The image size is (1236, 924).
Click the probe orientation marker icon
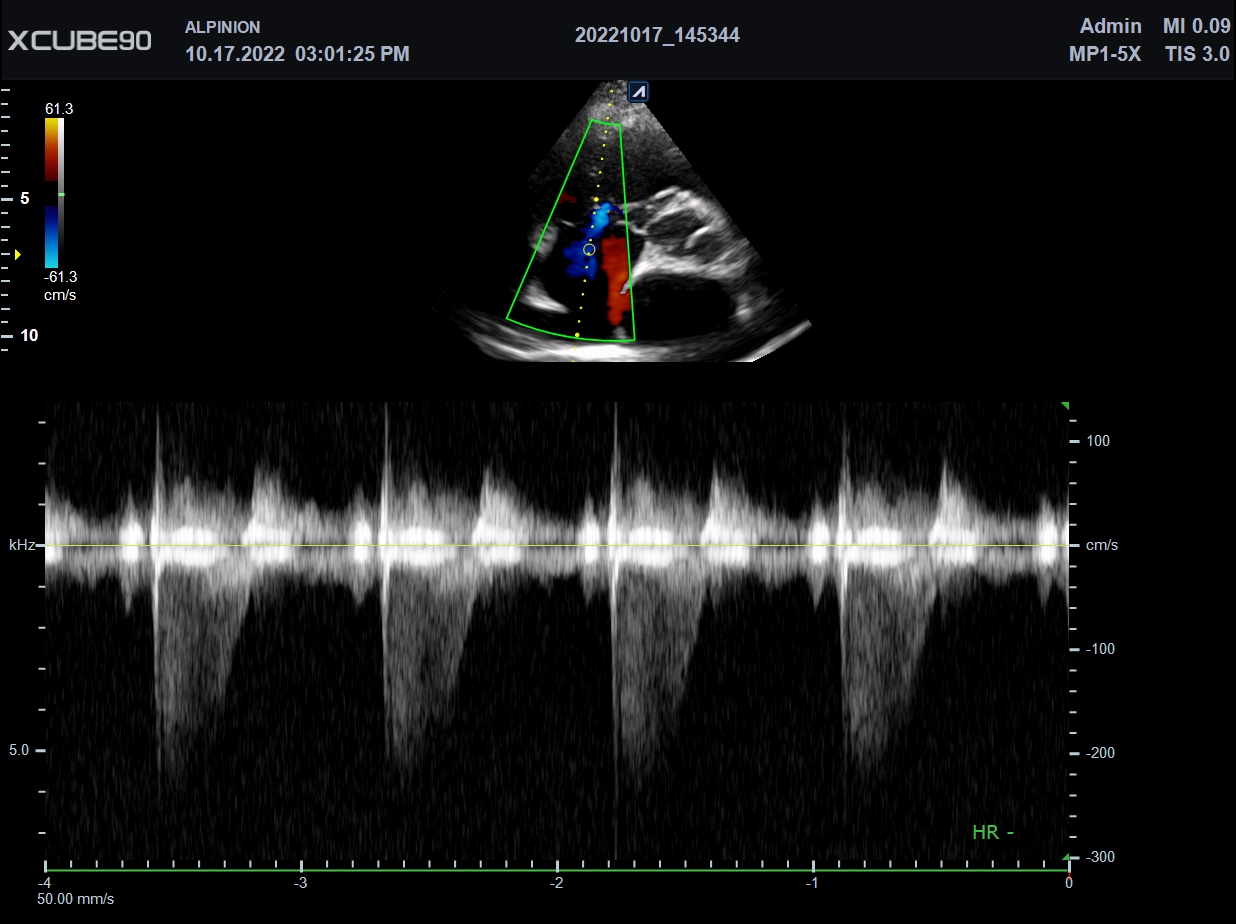(638, 92)
